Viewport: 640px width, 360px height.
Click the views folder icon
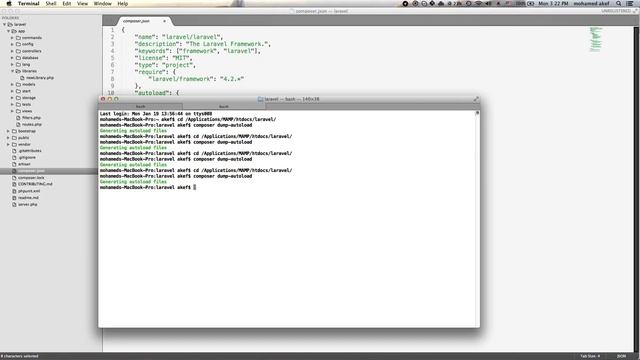(18, 111)
